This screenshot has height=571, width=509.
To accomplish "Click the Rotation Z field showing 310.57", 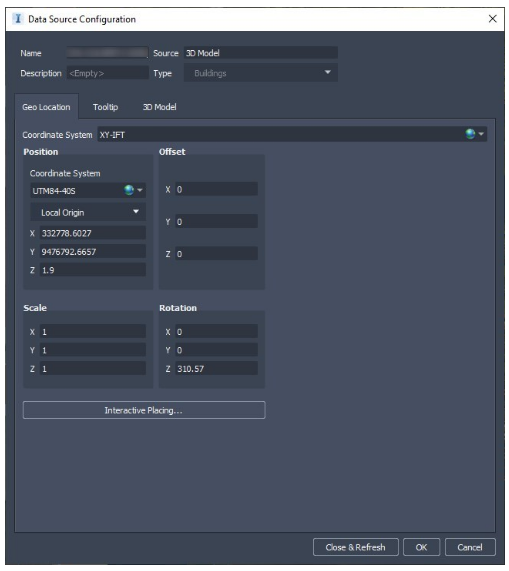I will 216,369.
